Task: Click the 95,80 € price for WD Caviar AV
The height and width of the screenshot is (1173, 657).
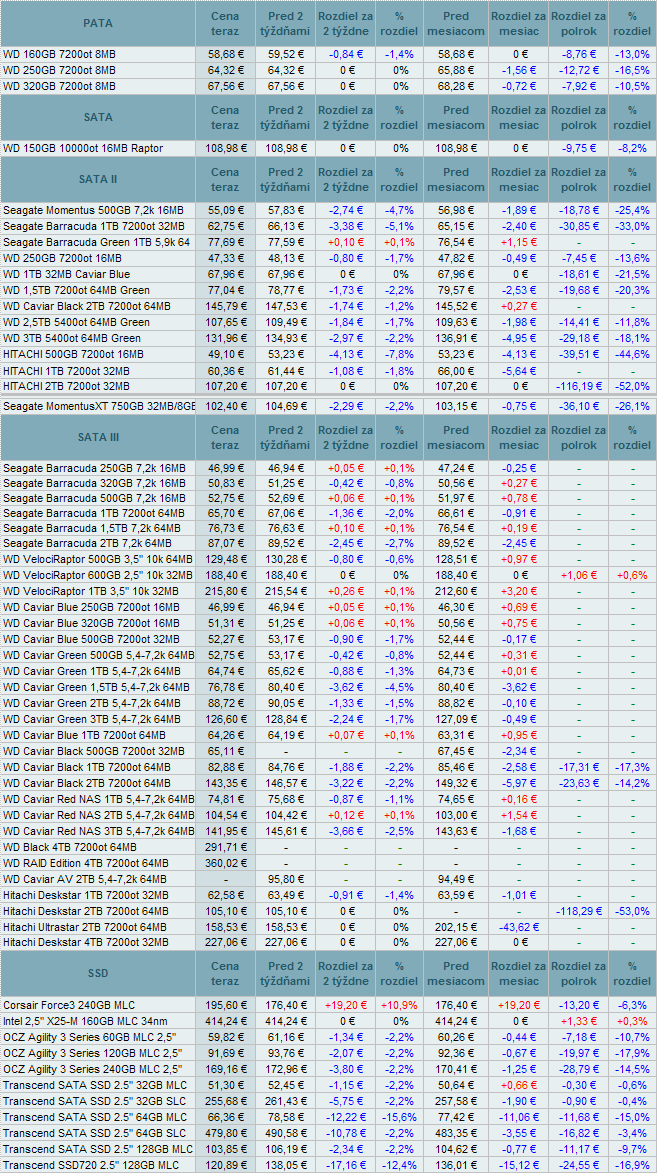Action: point(284,879)
